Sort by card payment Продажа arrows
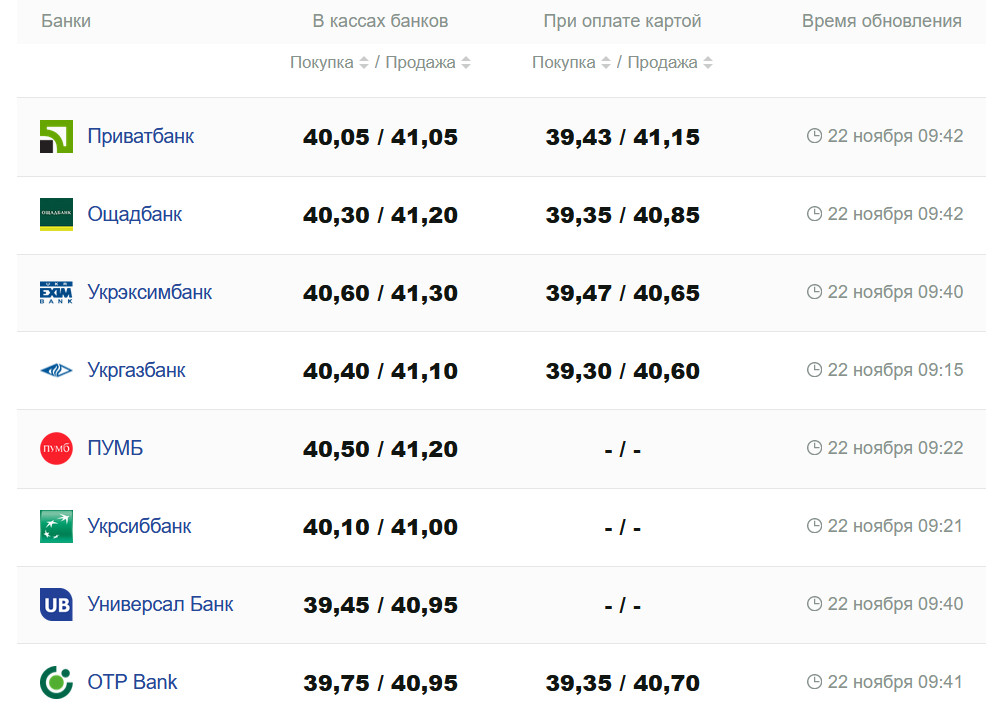The width and height of the screenshot is (998, 721). click(x=708, y=63)
